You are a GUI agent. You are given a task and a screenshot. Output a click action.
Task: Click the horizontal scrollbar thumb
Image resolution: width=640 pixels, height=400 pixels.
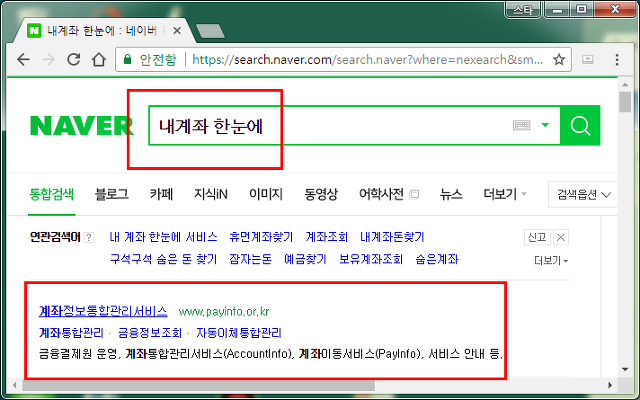198,385
